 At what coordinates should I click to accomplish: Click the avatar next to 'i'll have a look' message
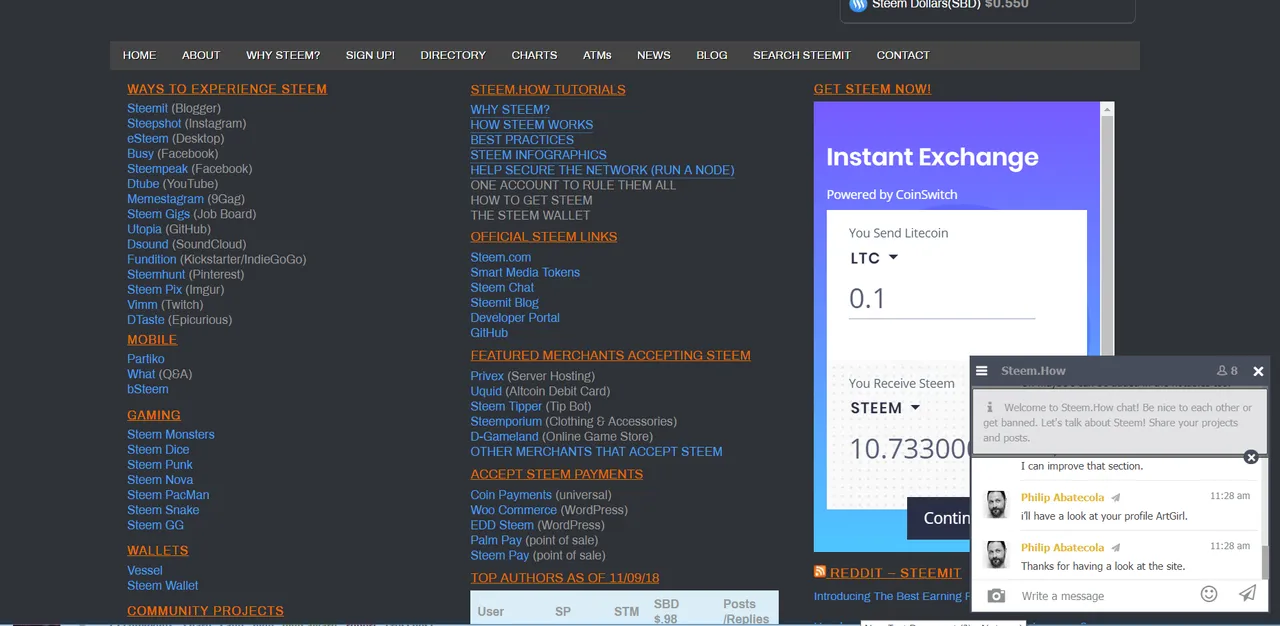(996, 505)
